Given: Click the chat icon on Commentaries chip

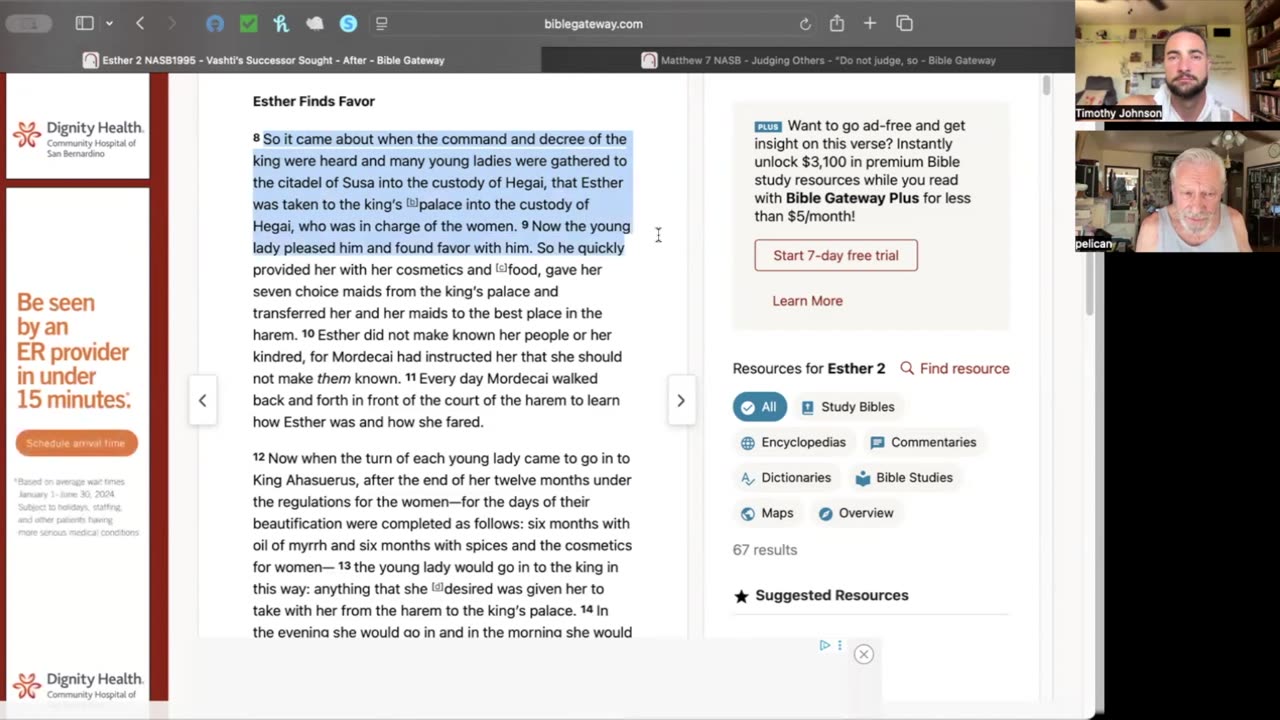Looking at the screenshot, I should (x=877, y=442).
